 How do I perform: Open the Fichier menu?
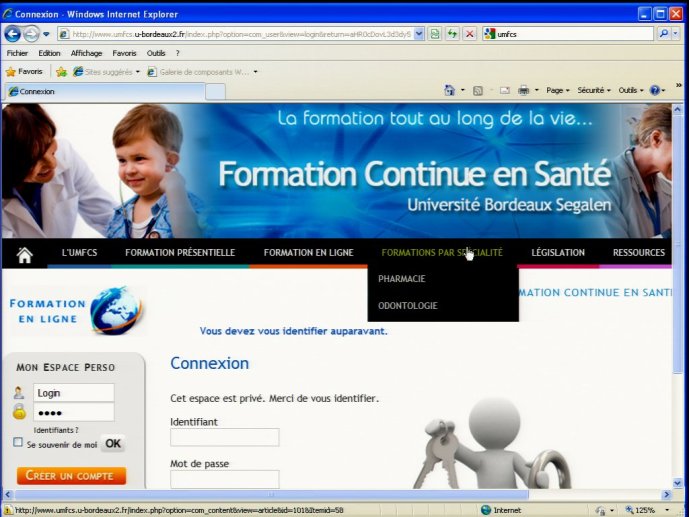[17, 53]
